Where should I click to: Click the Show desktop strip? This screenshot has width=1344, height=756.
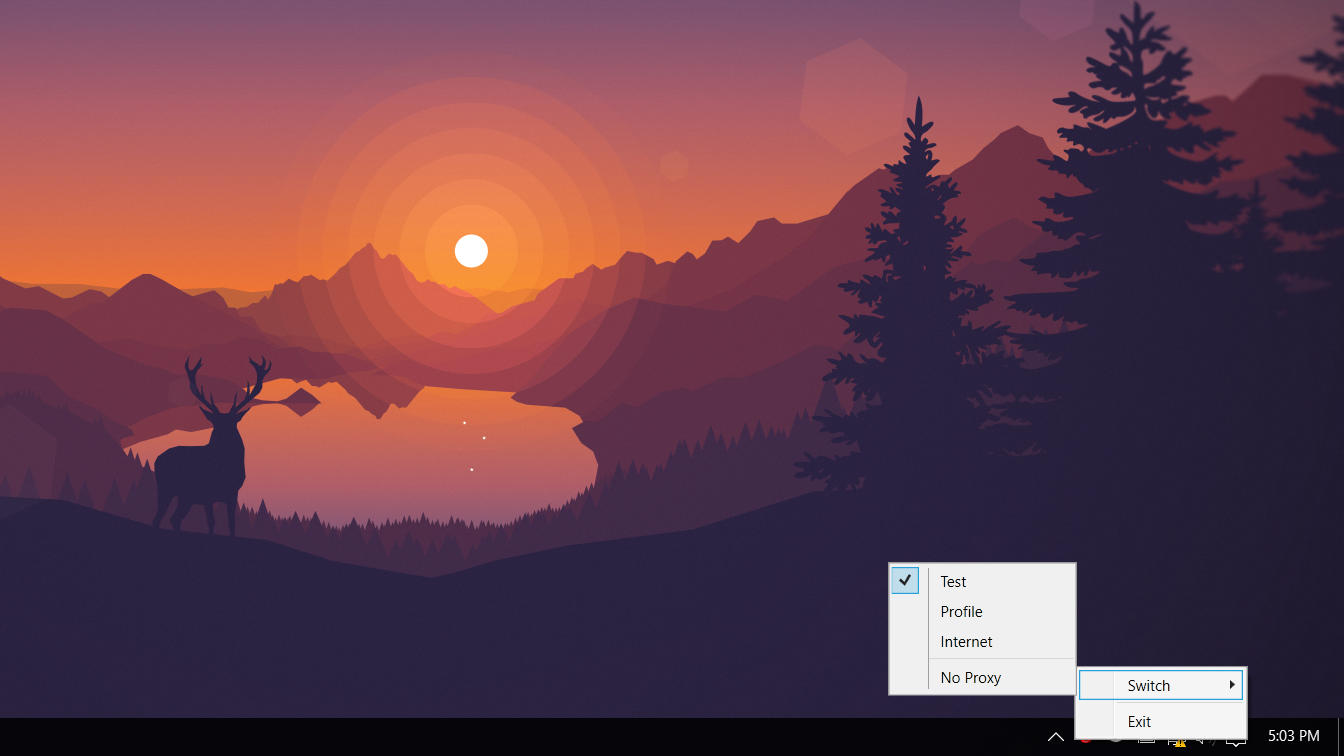point(1340,737)
